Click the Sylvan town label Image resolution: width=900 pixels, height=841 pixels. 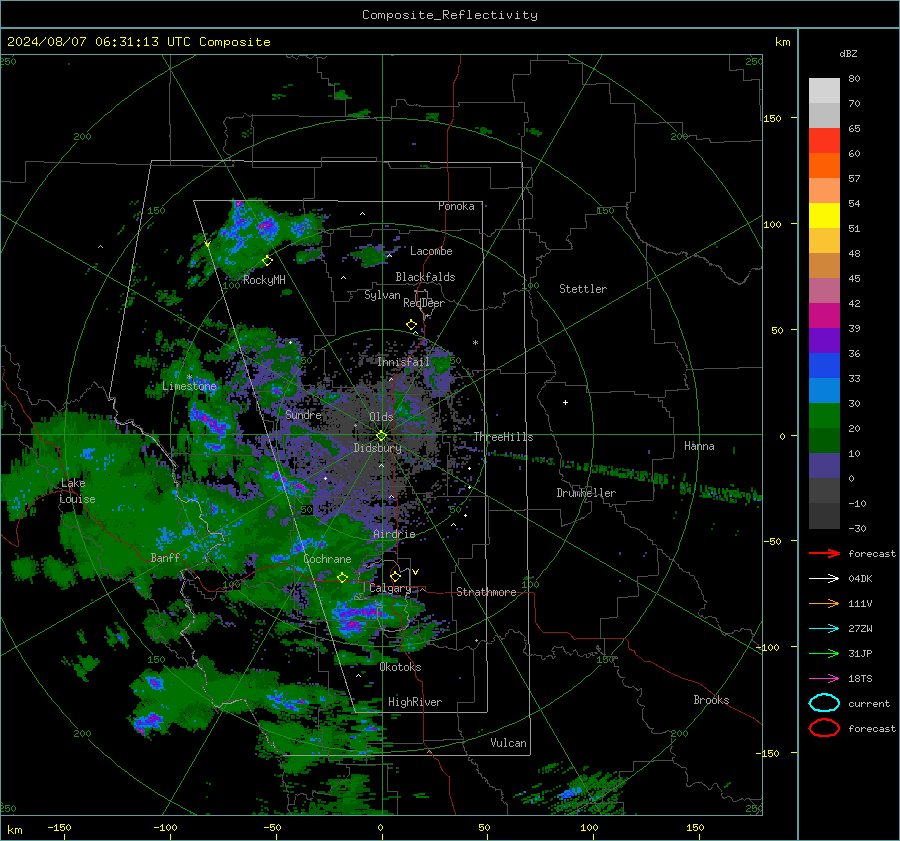(382, 295)
